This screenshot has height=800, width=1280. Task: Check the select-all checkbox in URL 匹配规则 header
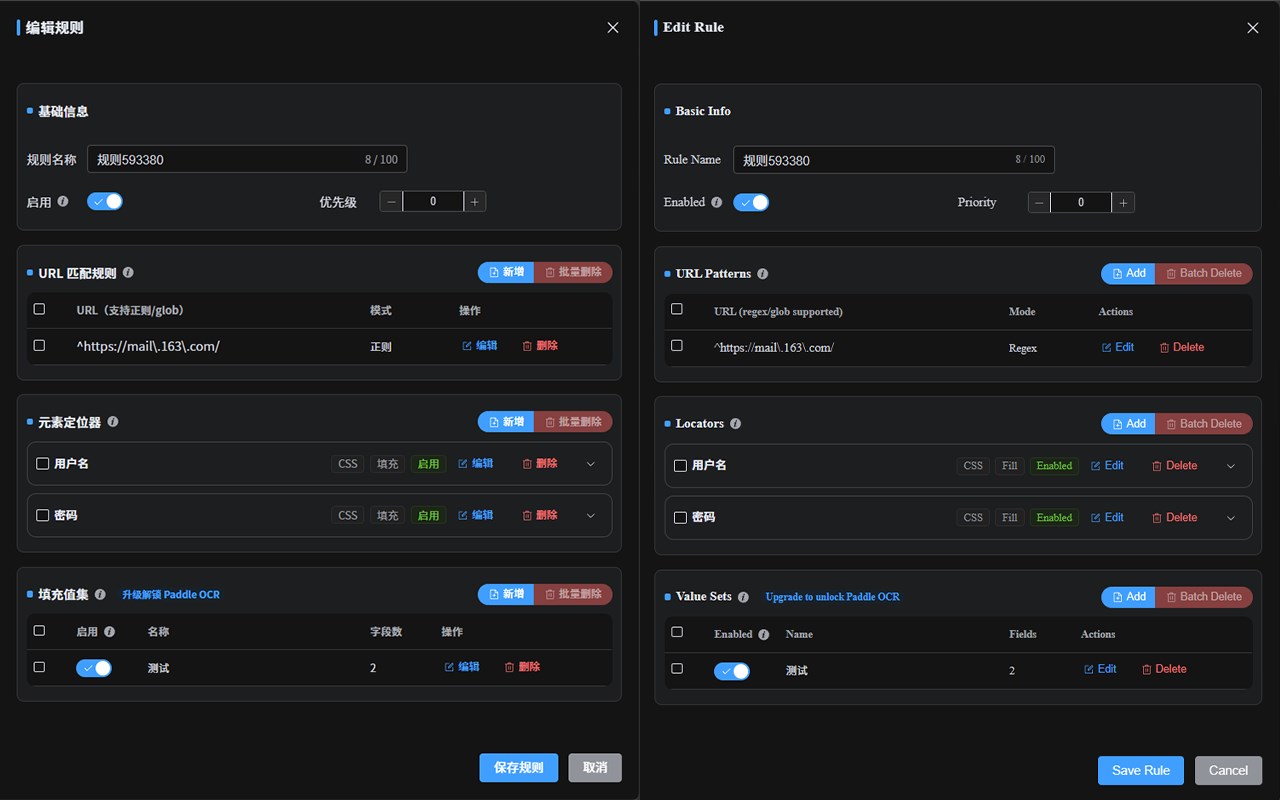point(39,309)
